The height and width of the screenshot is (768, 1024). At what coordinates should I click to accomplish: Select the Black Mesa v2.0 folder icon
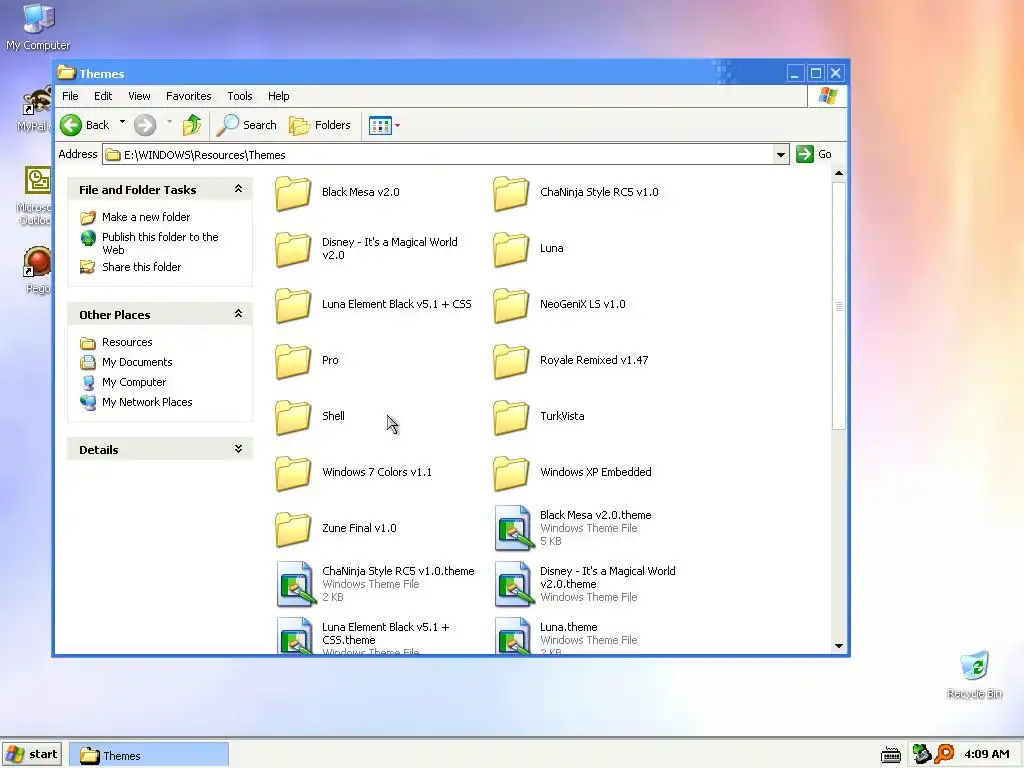pyautogui.click(x=293, y=193)
